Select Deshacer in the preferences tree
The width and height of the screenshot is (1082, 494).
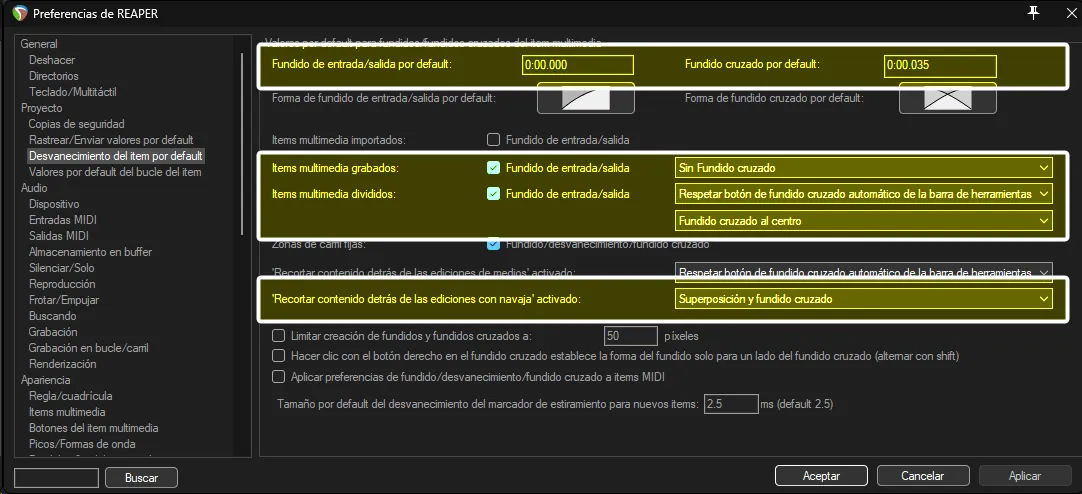(x=52, y=60)
